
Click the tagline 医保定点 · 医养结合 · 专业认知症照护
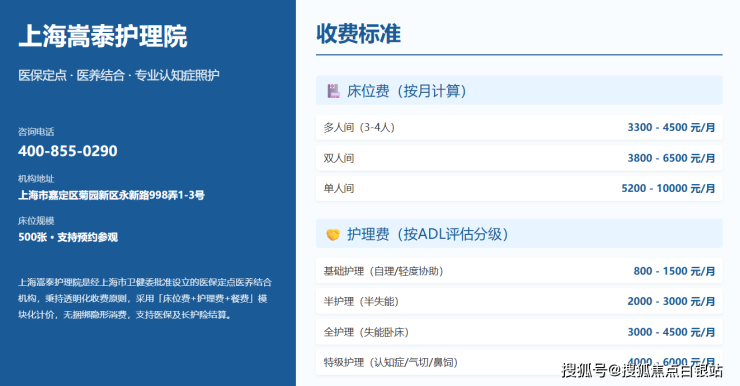(x=119, y=75)
